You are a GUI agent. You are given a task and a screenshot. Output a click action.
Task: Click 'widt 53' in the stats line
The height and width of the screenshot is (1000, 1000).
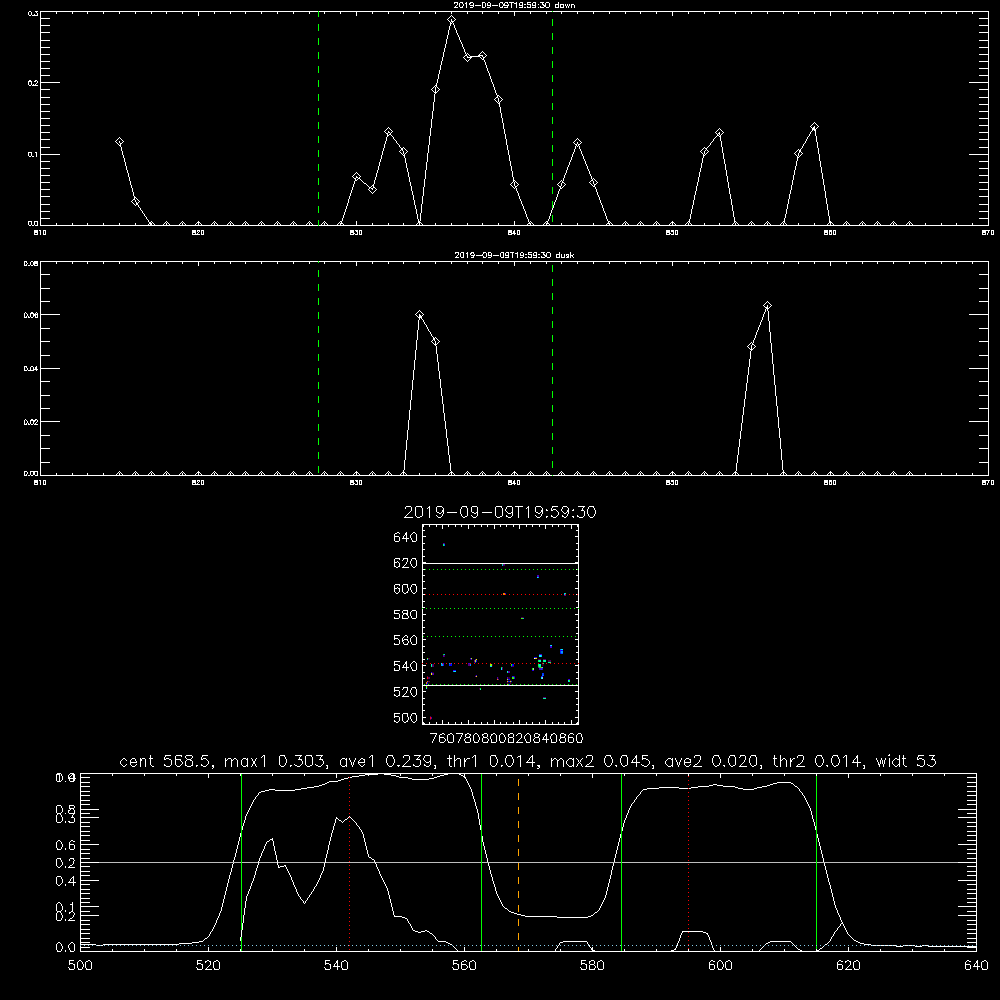[x=906, y=761]
